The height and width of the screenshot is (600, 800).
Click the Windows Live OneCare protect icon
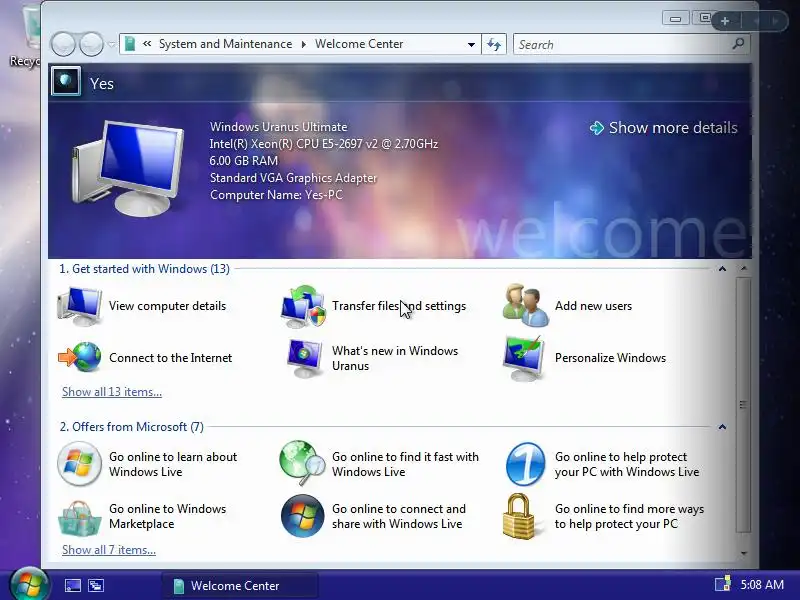coord(526,464)
